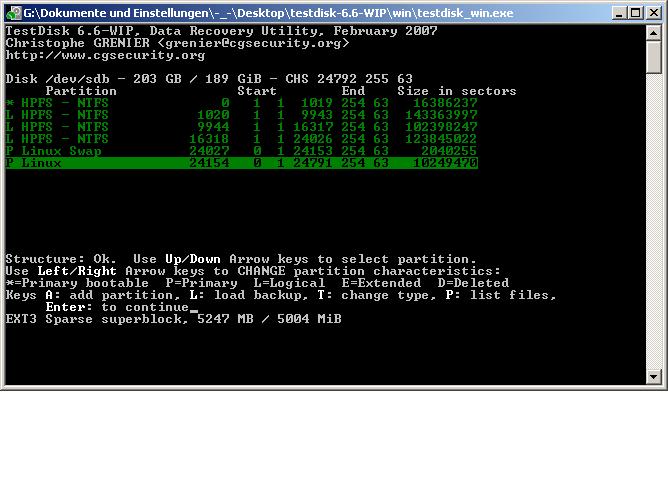This screenshot has width=668, height=480.
Task: Click the sector size value 2040255
Action: [x=449, y=151]
